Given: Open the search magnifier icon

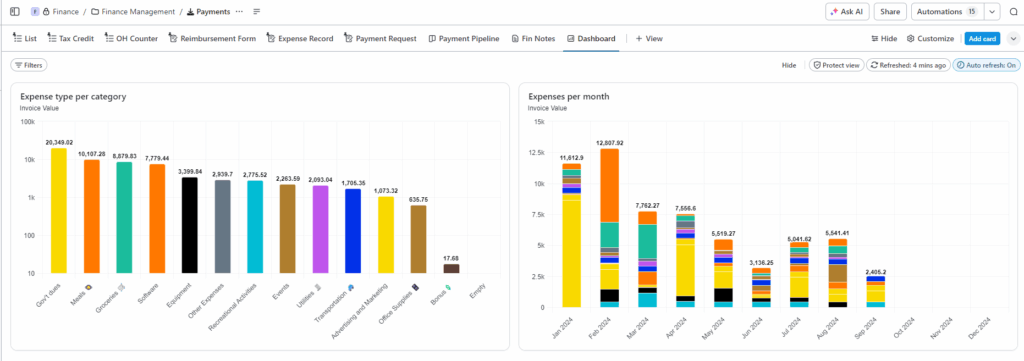Looking at the screenshot, I should coord(1013,12).
